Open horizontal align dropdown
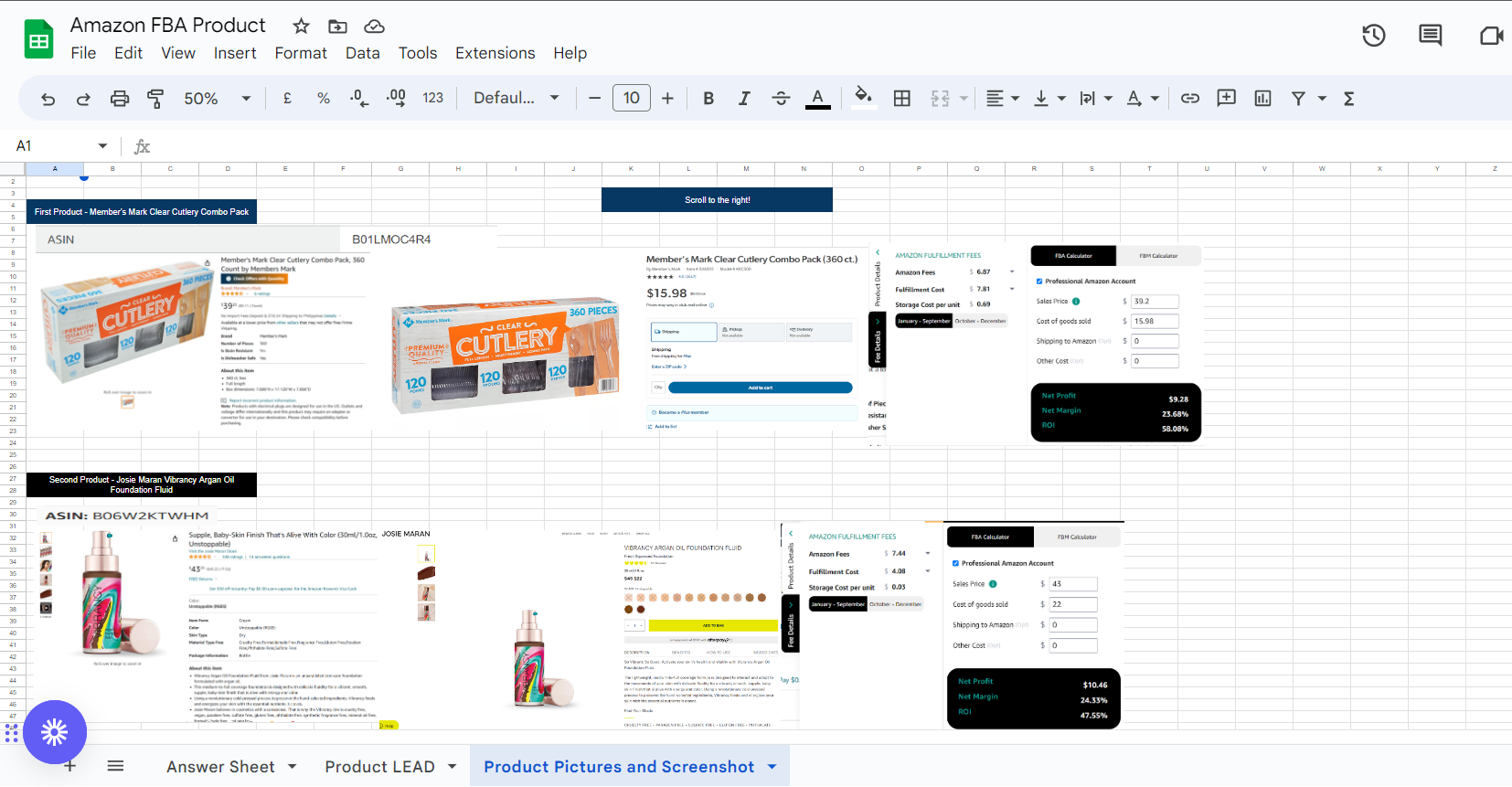Screen dimensions: 1512x787 click(1003, 98)
